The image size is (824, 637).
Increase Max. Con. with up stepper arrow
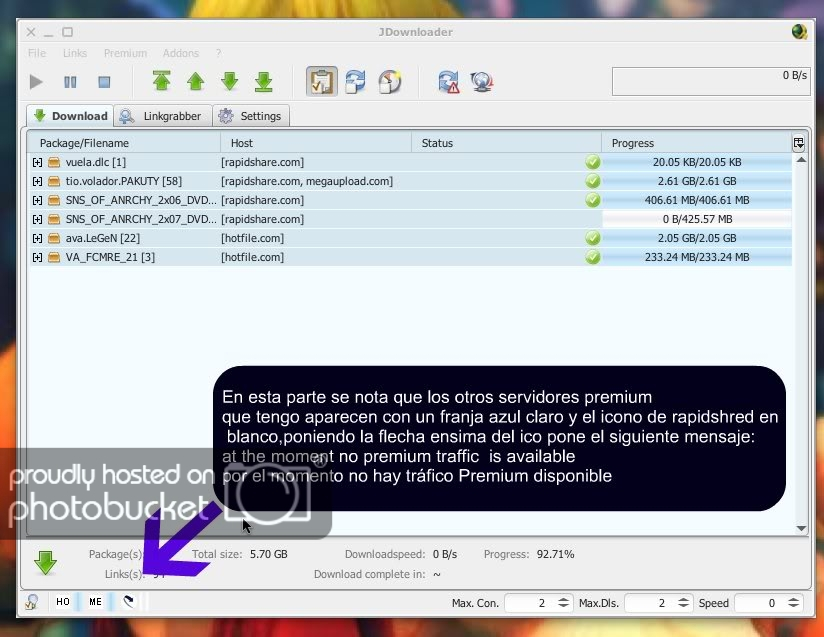[563, 600]
